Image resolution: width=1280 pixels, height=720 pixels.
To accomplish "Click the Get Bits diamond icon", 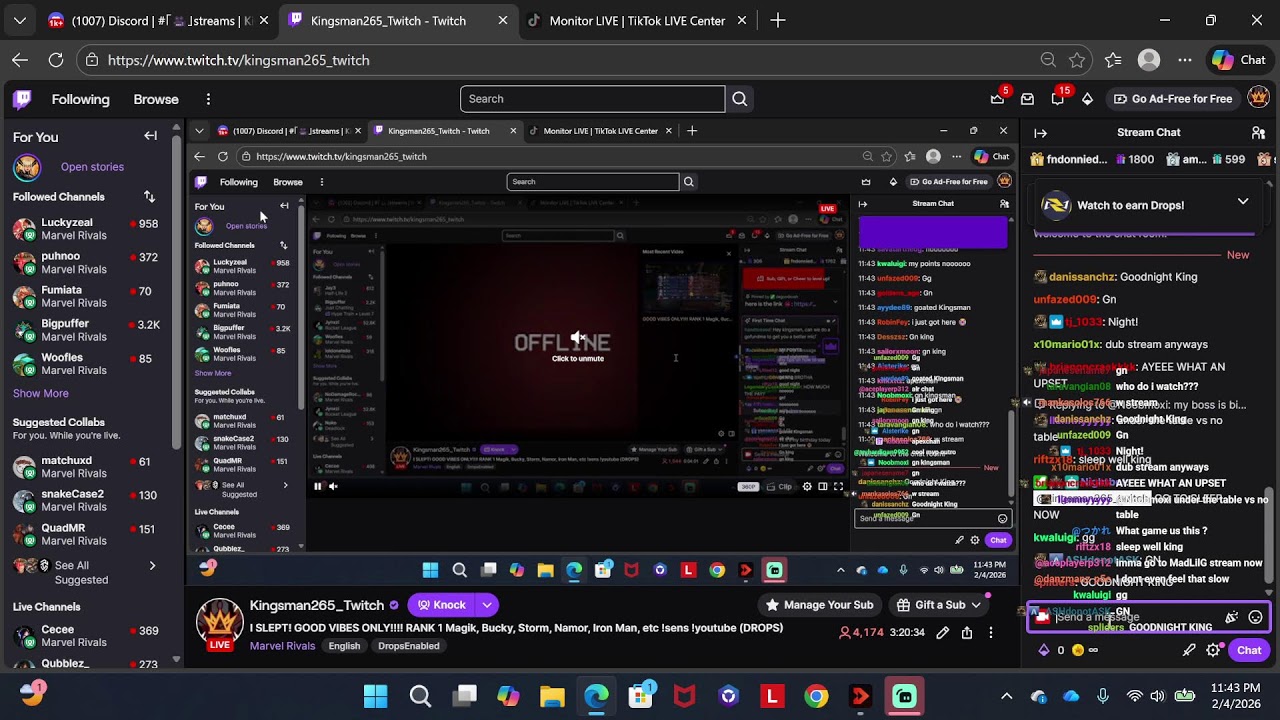I will (1088, 99).
